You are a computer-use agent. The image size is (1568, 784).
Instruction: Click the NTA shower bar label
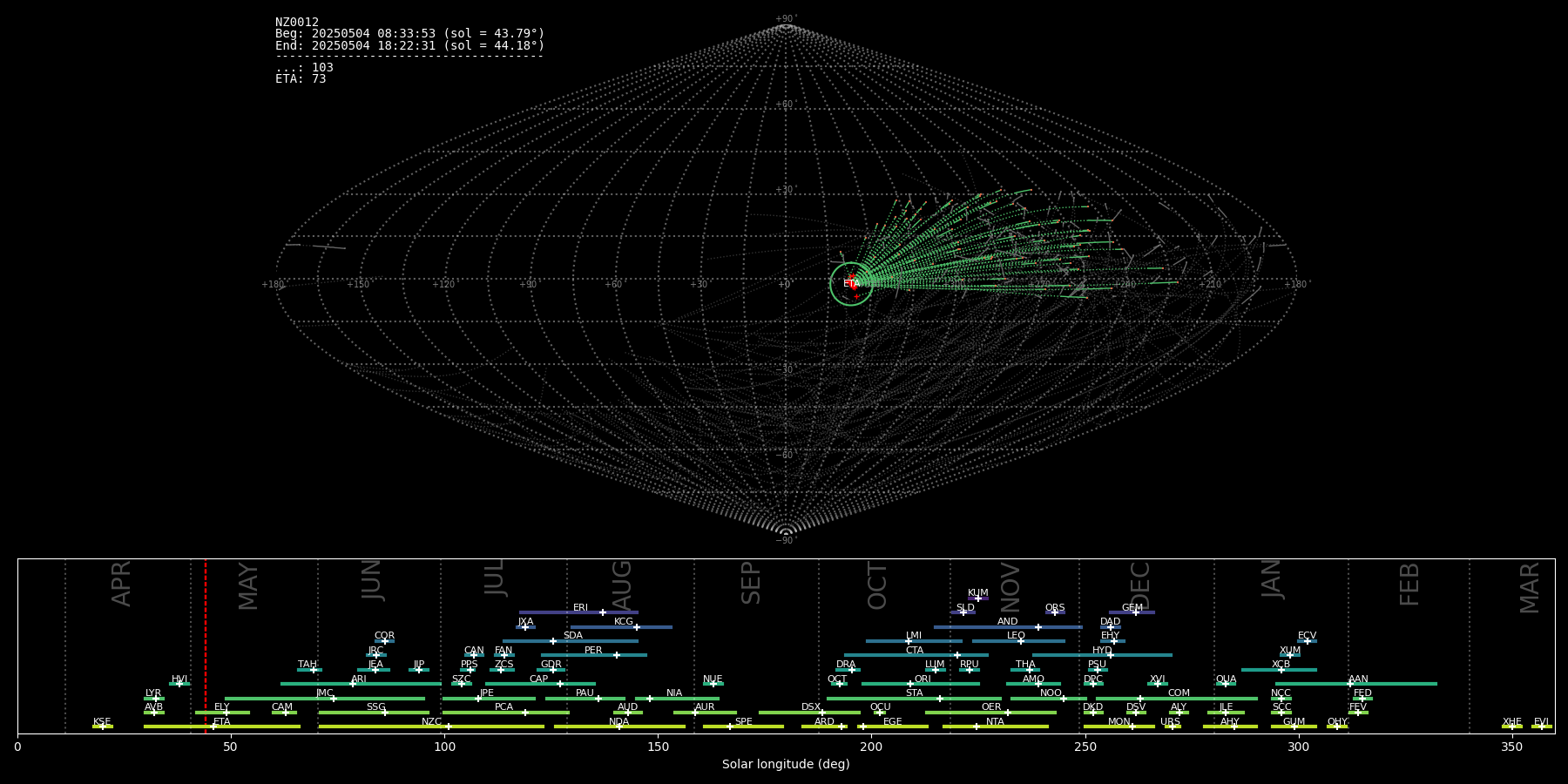pyautogui.click(x=995, y=722)
